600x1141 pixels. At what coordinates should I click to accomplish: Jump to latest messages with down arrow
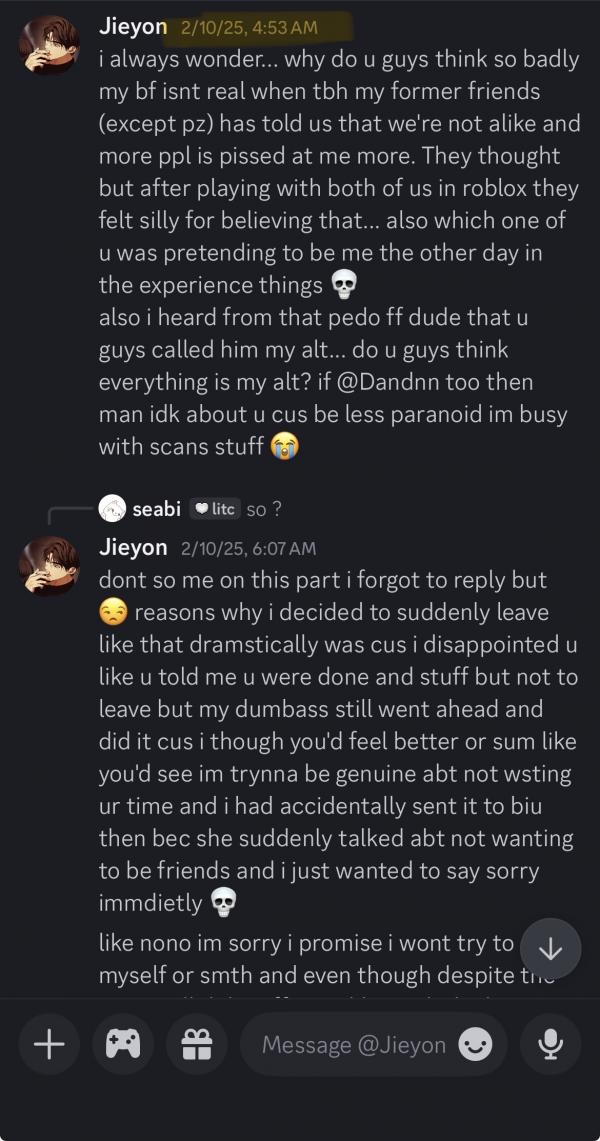tap(550, 949)
